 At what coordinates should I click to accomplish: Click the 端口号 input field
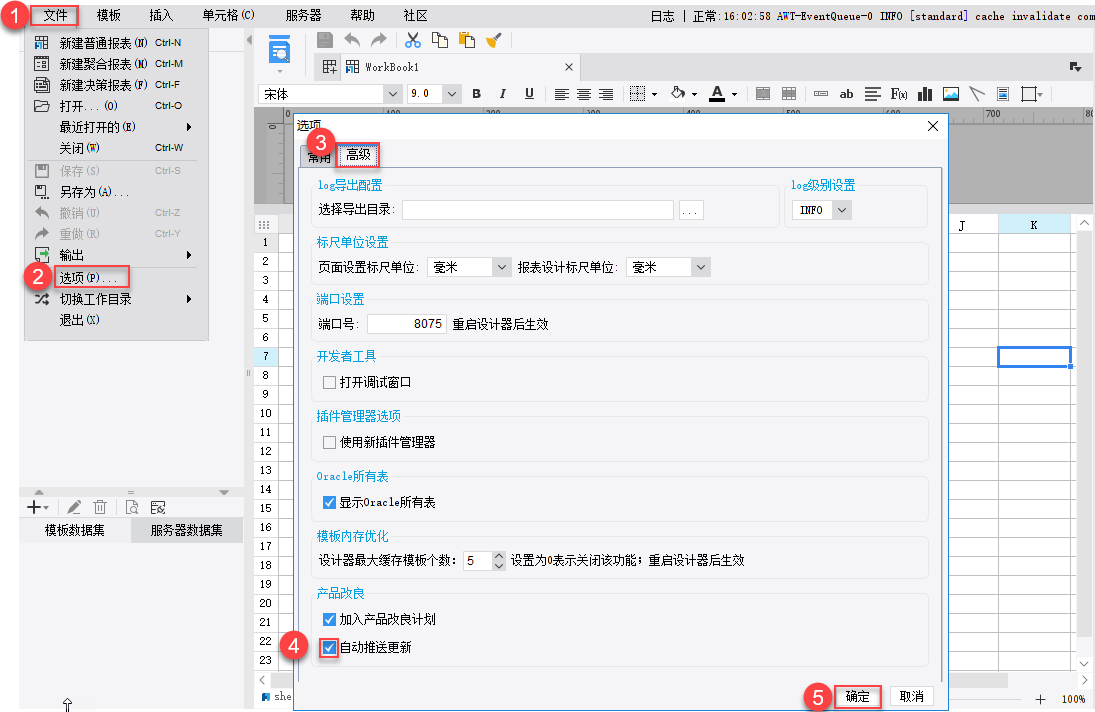pos(406,324)
